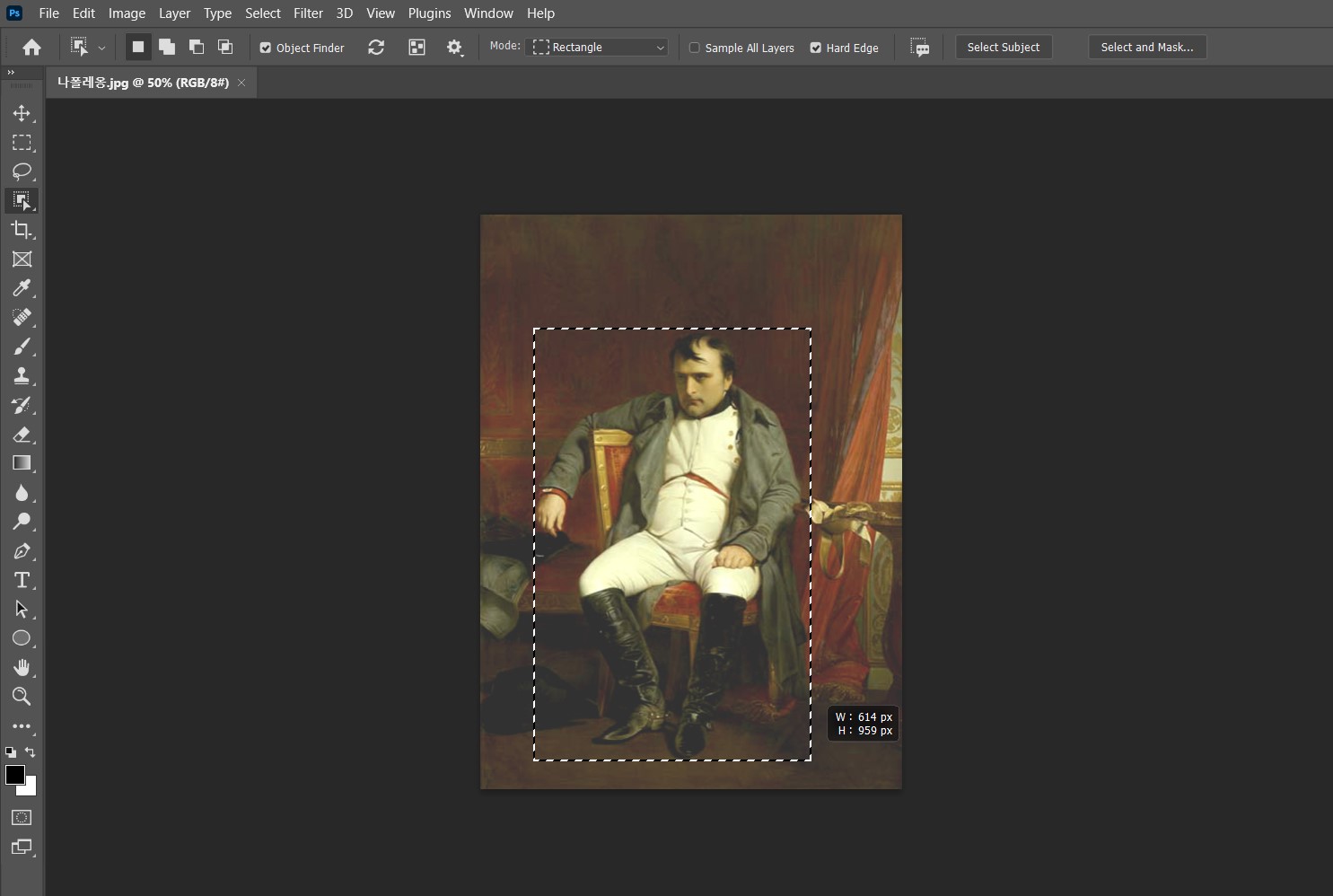This screenshot has height=896, width=1333.
Task: Close the 나폴레옹.jpg document tab
Action: pos(241,83)
